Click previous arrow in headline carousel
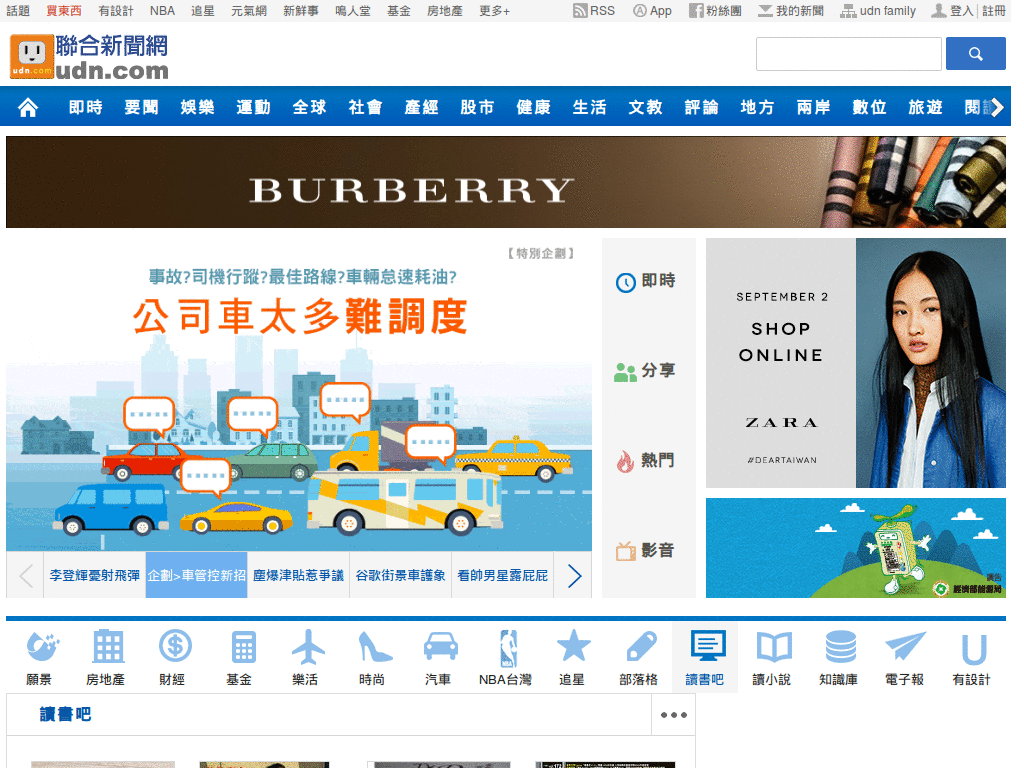This screenshot has height=768, width=1024. (x=25, y=576)
